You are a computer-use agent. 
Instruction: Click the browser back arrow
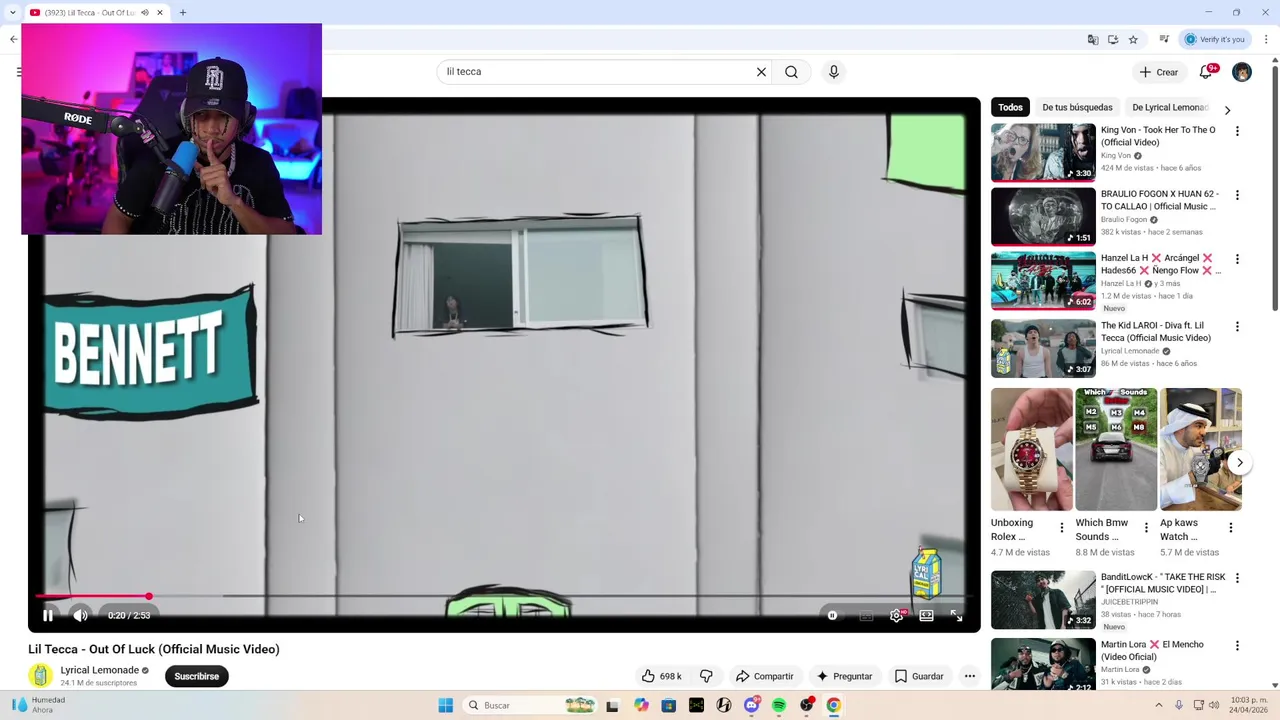(13, 39)
